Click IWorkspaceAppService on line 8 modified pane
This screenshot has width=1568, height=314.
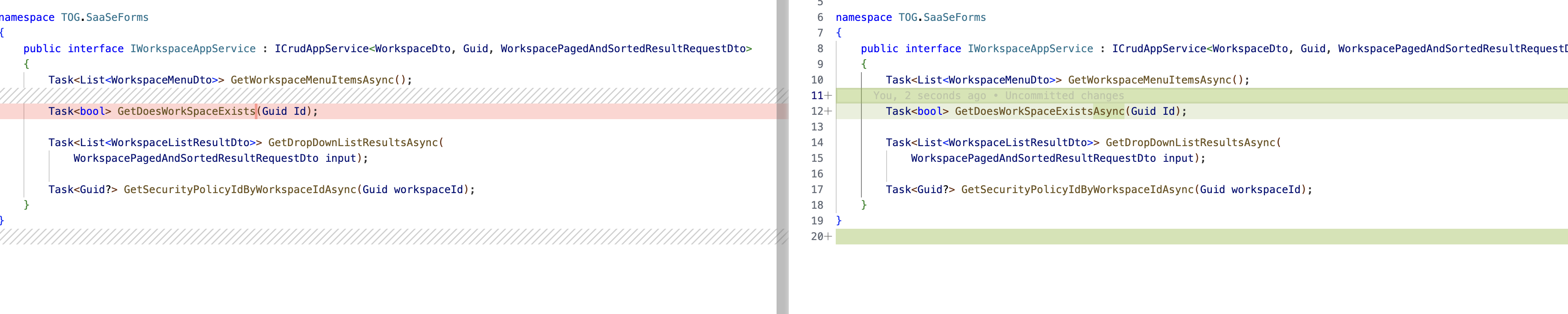coord(1031,49)
